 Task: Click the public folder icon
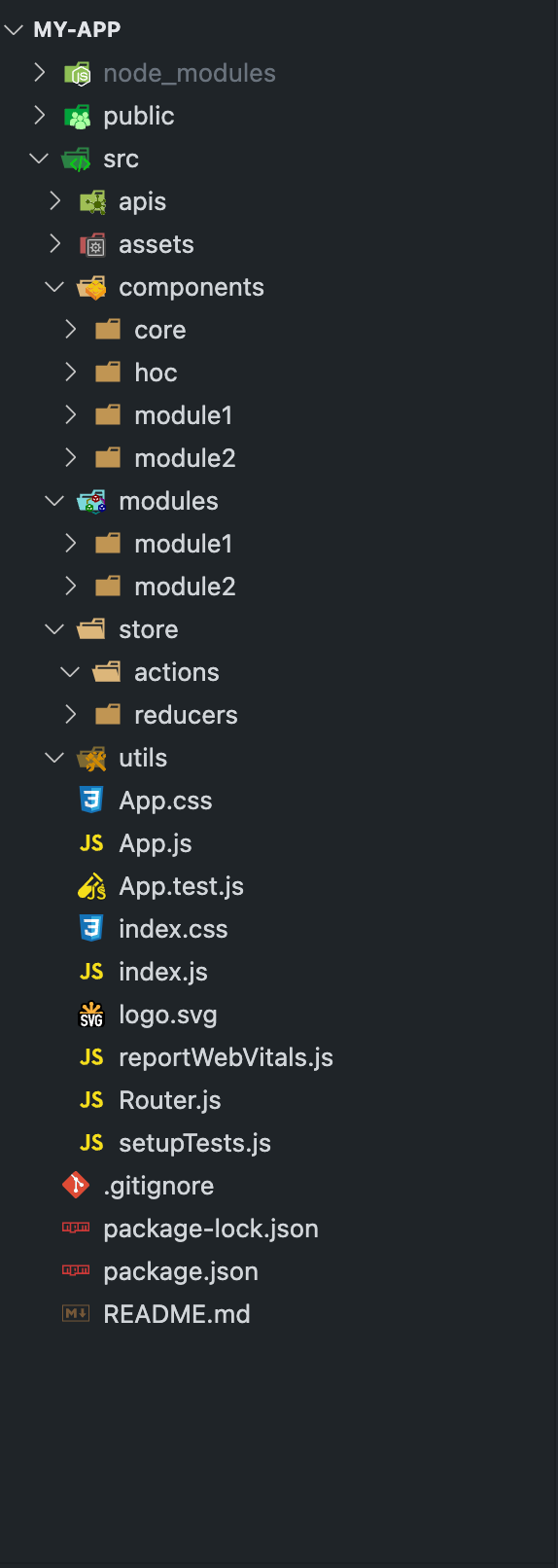coord(77,117)
